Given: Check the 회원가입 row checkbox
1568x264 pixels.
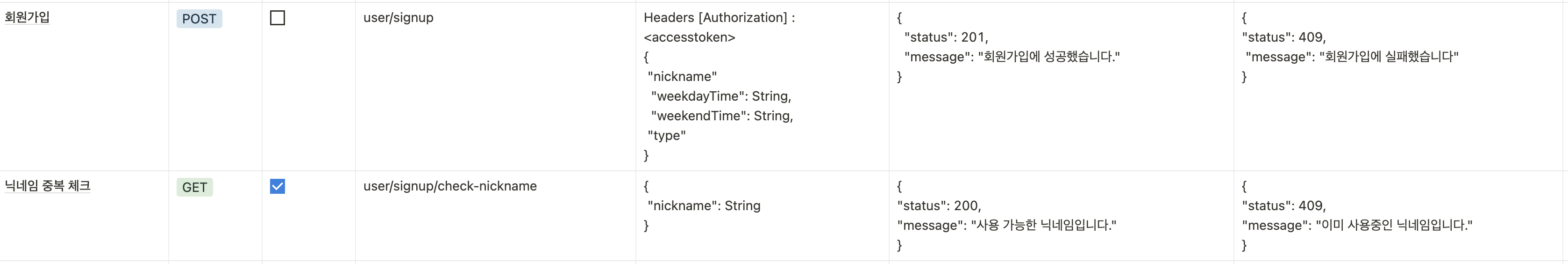Looking at the screenshot, I should click(x=277, y=18).
